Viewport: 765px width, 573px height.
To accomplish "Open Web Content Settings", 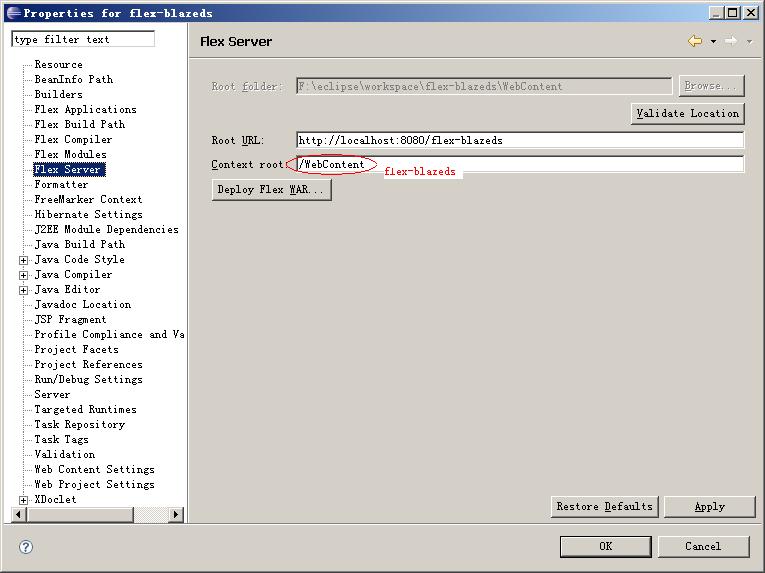I will 94,470.
